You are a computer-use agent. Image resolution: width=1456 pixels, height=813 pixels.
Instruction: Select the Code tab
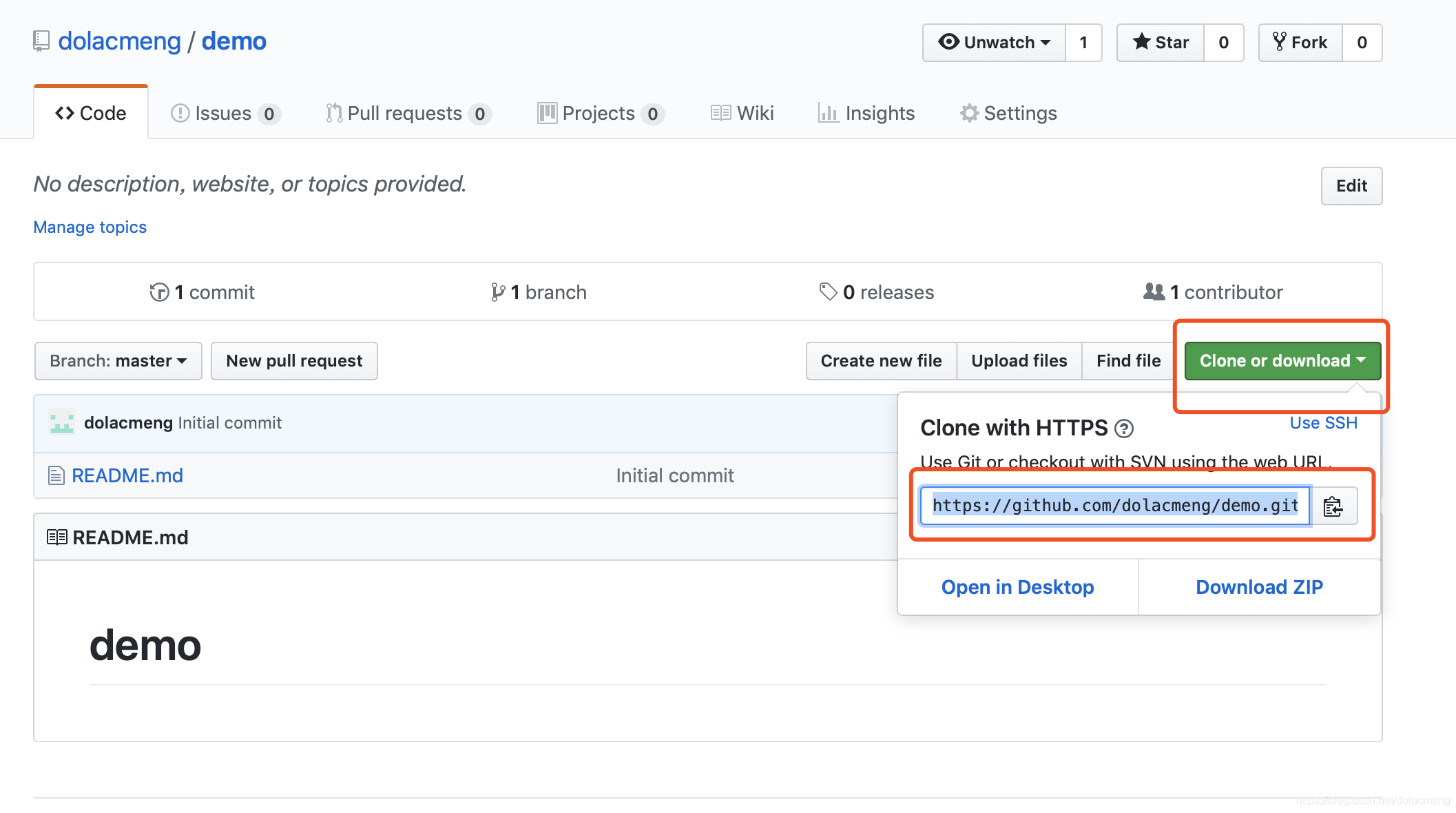pos(90,113)
